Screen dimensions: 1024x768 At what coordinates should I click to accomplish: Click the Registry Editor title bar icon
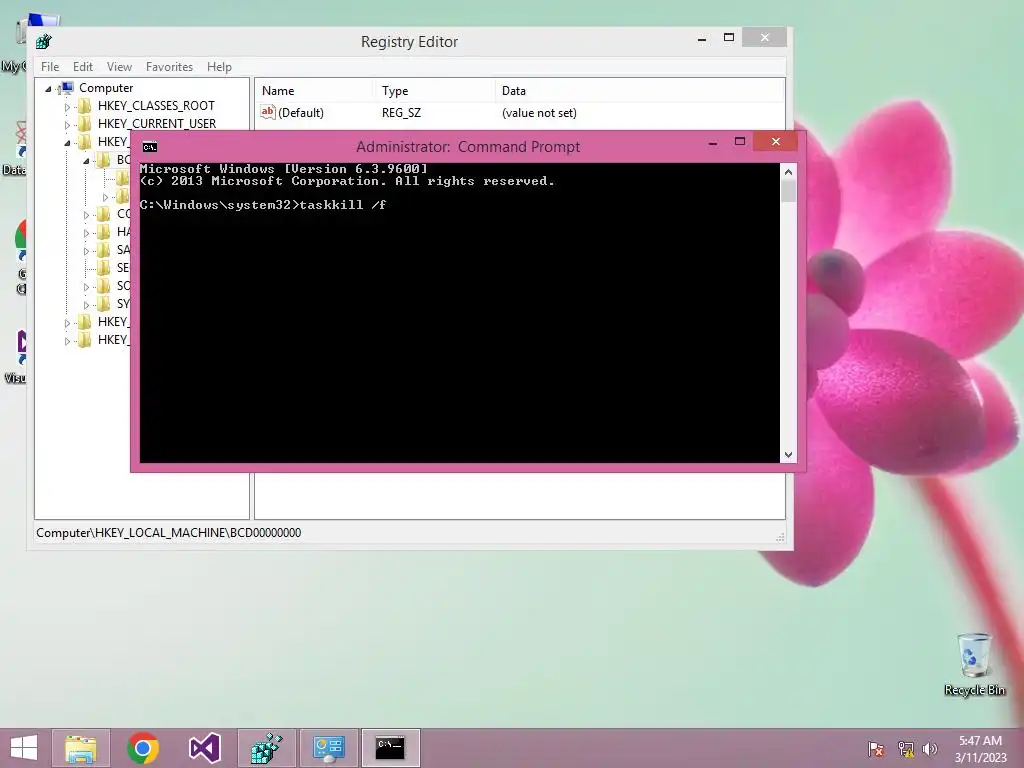[44, 42]
